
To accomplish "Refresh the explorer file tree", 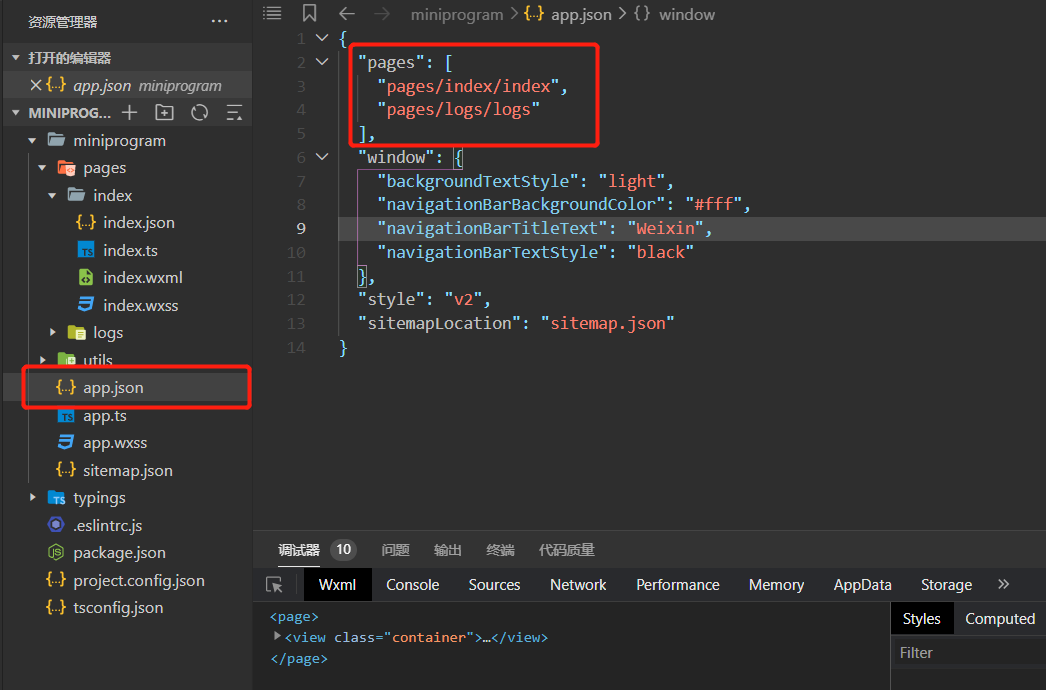I will [x=199, y=113].
